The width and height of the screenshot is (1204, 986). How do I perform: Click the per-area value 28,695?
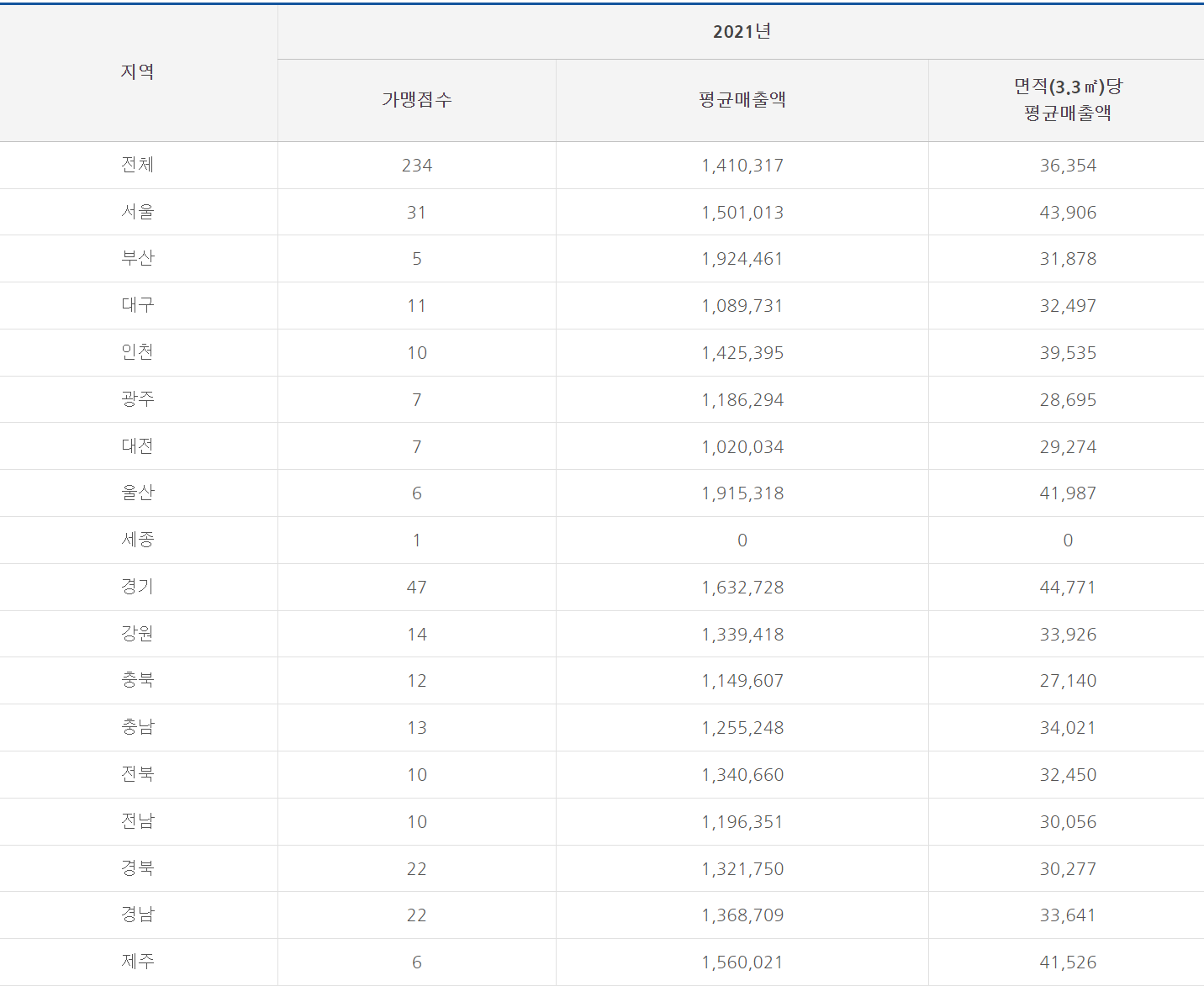[x=1068, y=400]
